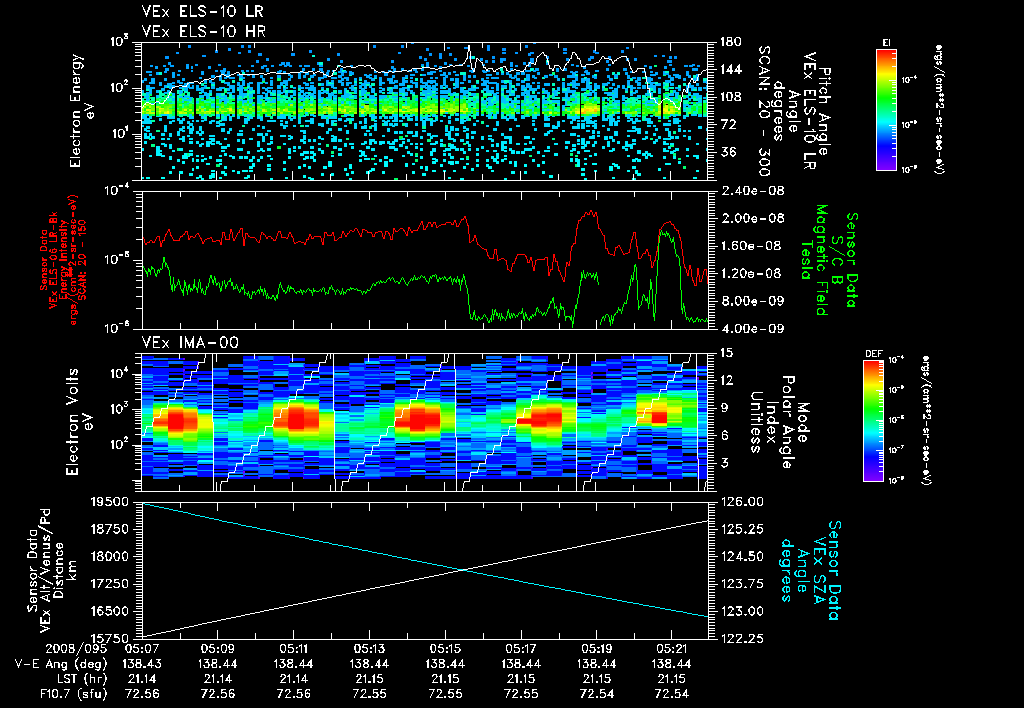Click the 108 pitch angle tick label
Viewport: 1024px width, 708px height.
point(730,97)
